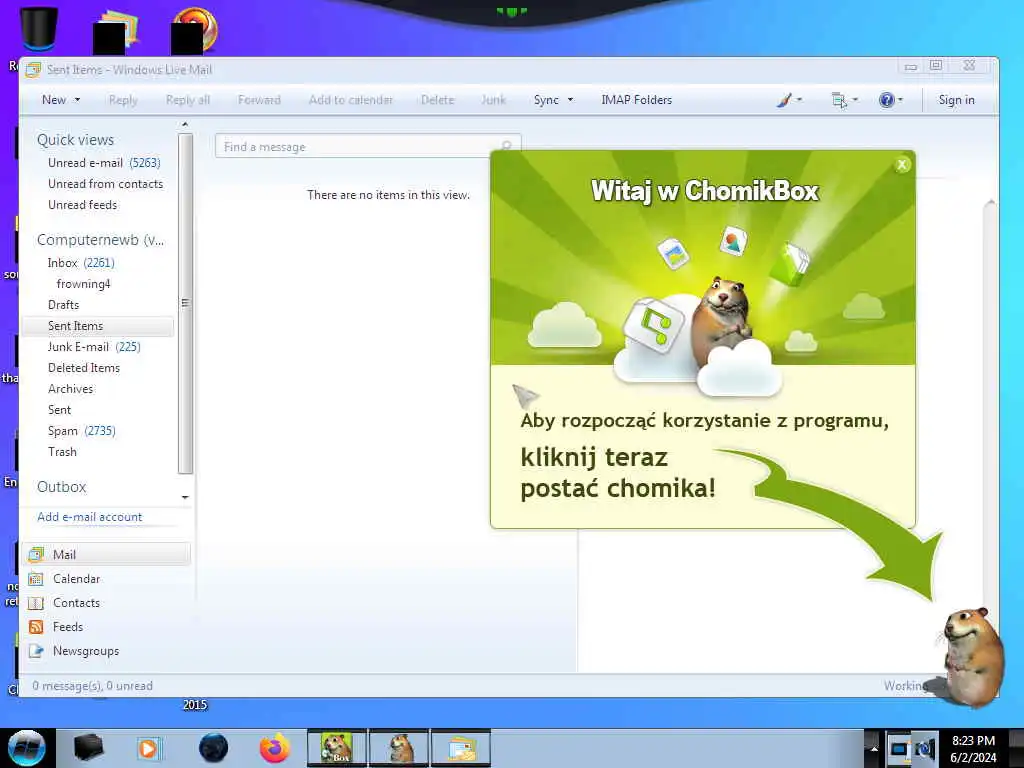
Task: Collapse the Quick views header
Action: [75, 140]
